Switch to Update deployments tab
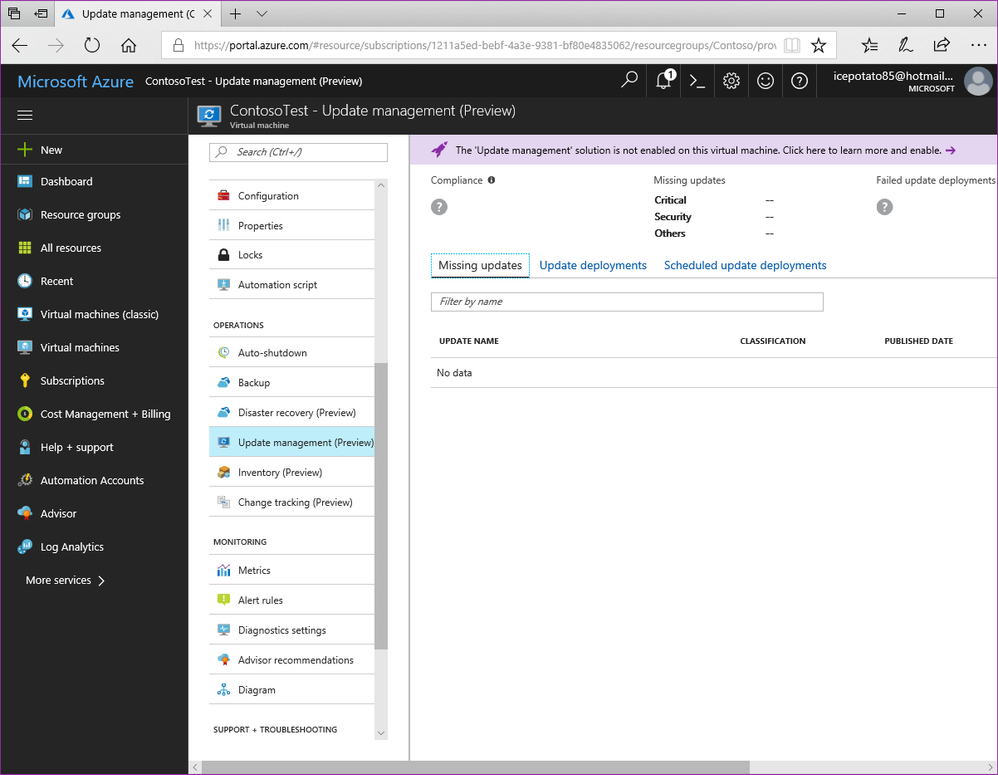 pyautogui.click(x=593, y=265)
